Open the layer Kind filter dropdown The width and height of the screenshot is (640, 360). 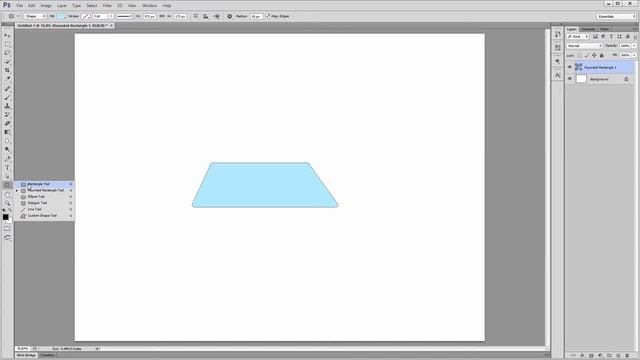578,37
